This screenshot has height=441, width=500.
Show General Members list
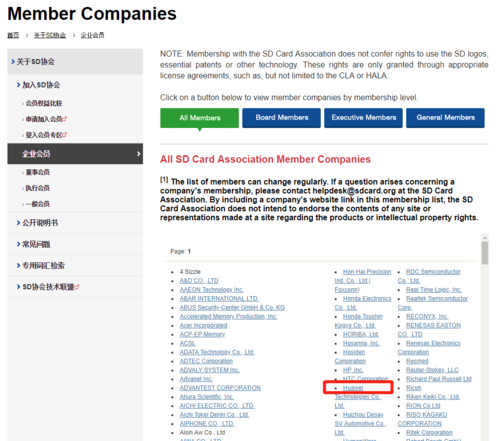click(x=445, y=118)
